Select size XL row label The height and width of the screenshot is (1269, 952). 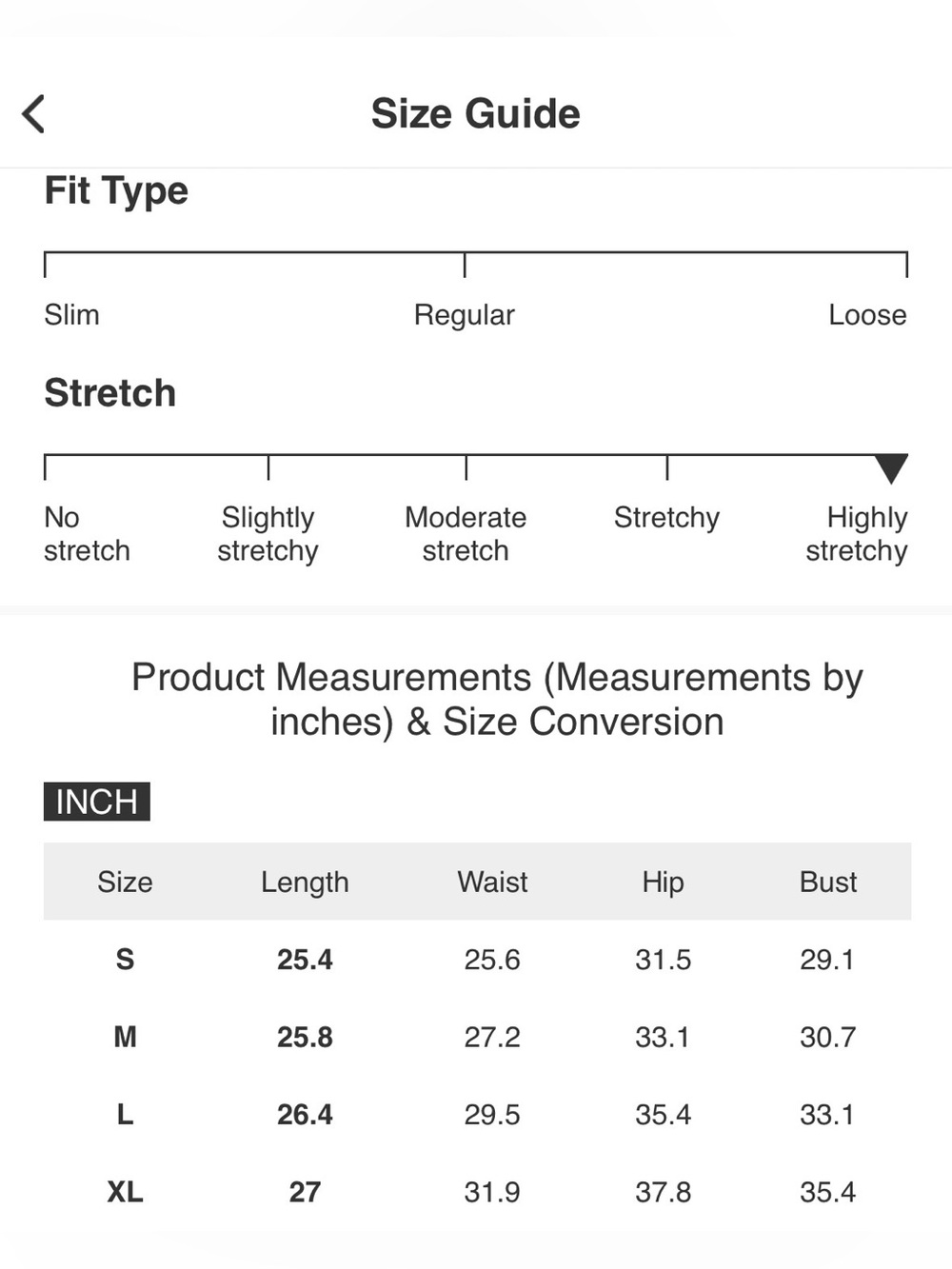coord(125,1192)
